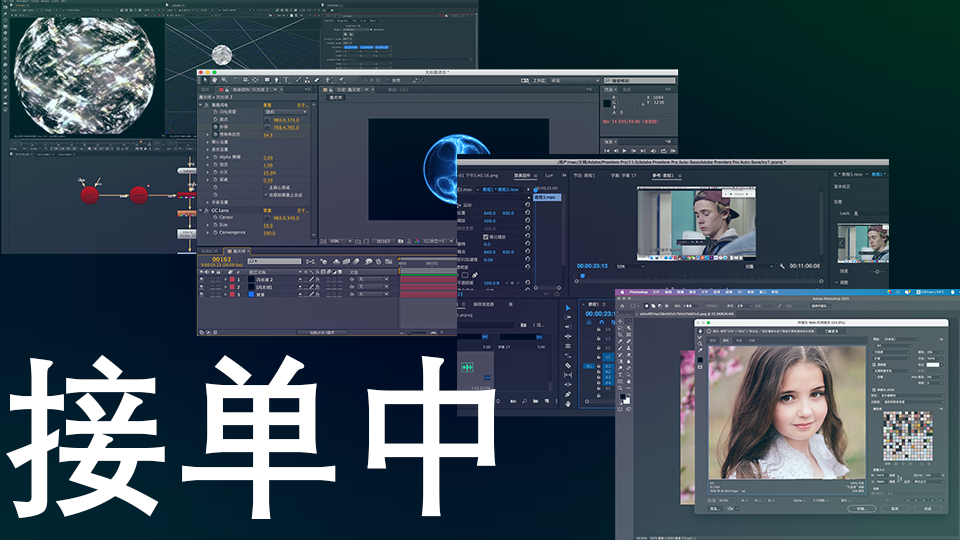Expand the Size property under CC Lens
Image resolution: width=960 pixels, height=540 pixels.
tap(208, 225)
